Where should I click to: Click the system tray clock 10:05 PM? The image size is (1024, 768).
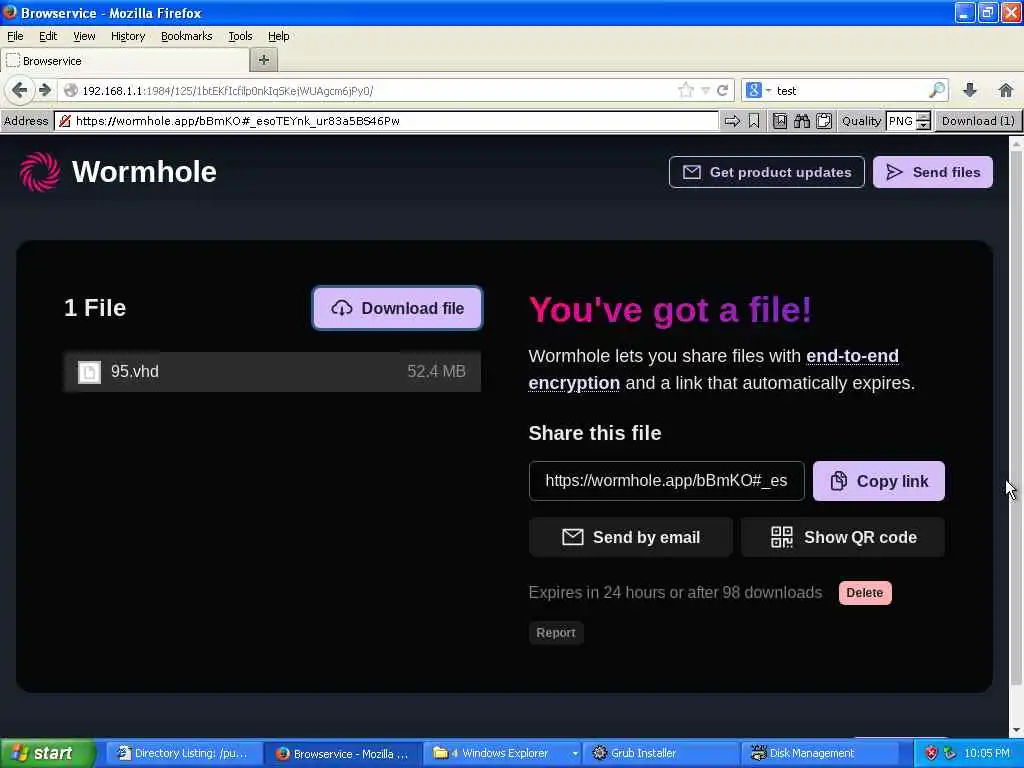[987, 753]
